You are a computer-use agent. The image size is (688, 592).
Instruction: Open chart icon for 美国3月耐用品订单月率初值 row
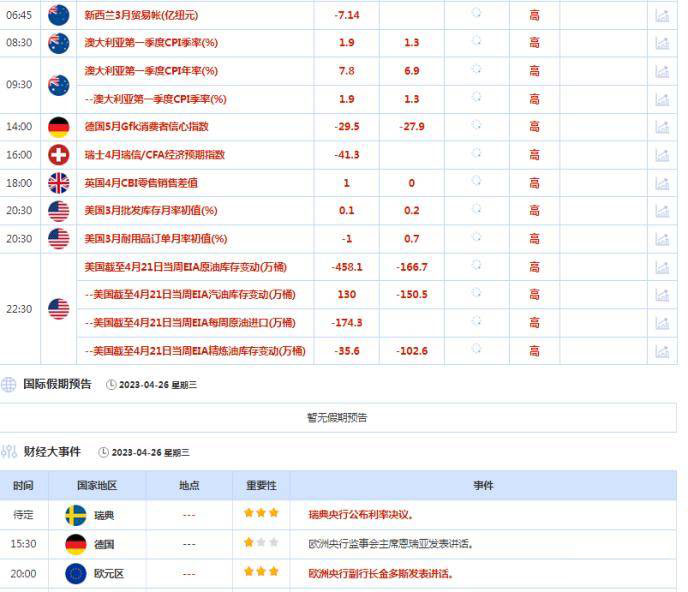tap(662, 239)
